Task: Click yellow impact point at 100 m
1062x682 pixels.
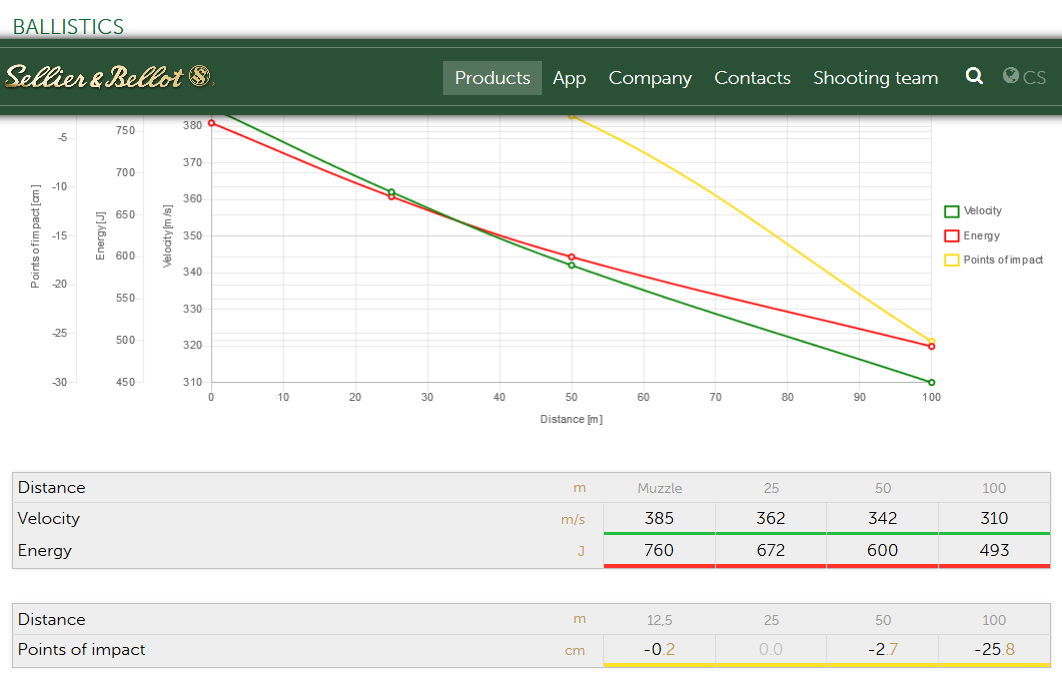Action: (x=931, y=341)
